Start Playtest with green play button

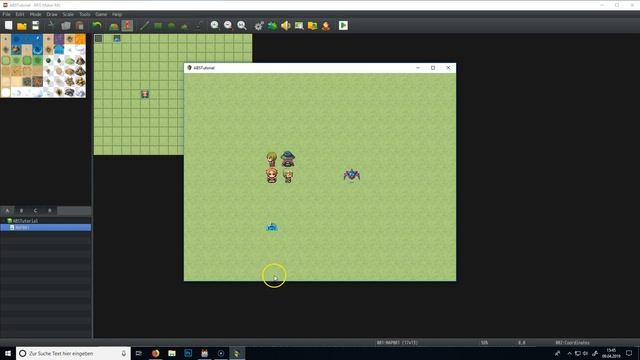tap(343, 25)
